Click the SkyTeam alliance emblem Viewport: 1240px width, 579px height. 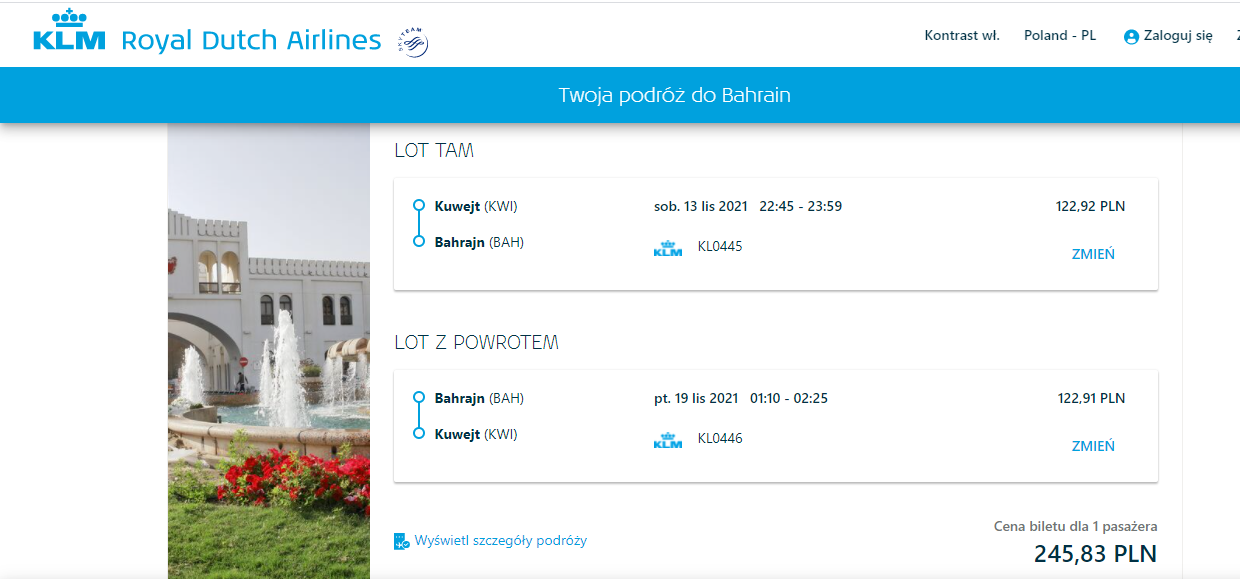[x=413, y=42]
